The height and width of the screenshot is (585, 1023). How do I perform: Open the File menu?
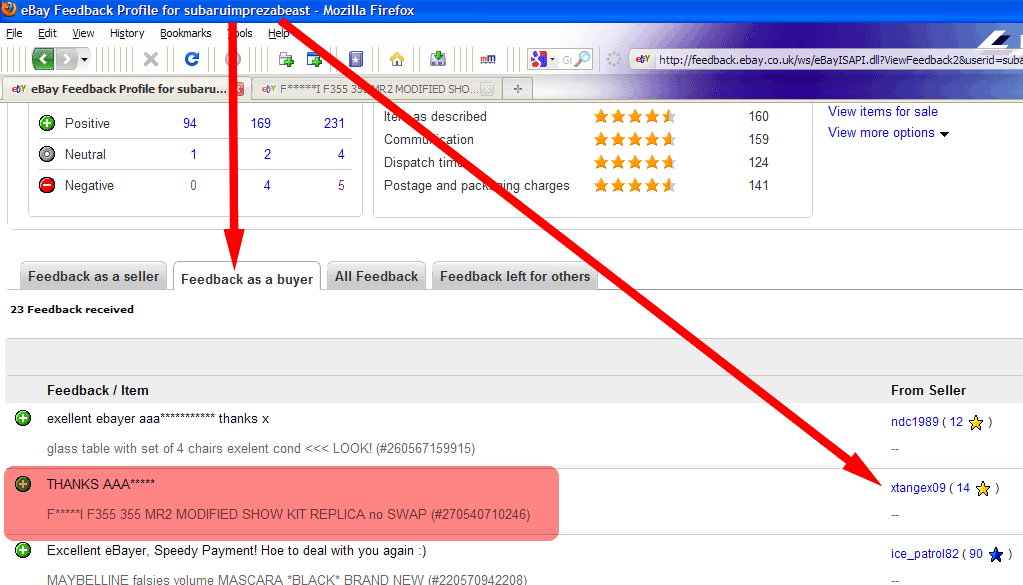tap(14, 33)
